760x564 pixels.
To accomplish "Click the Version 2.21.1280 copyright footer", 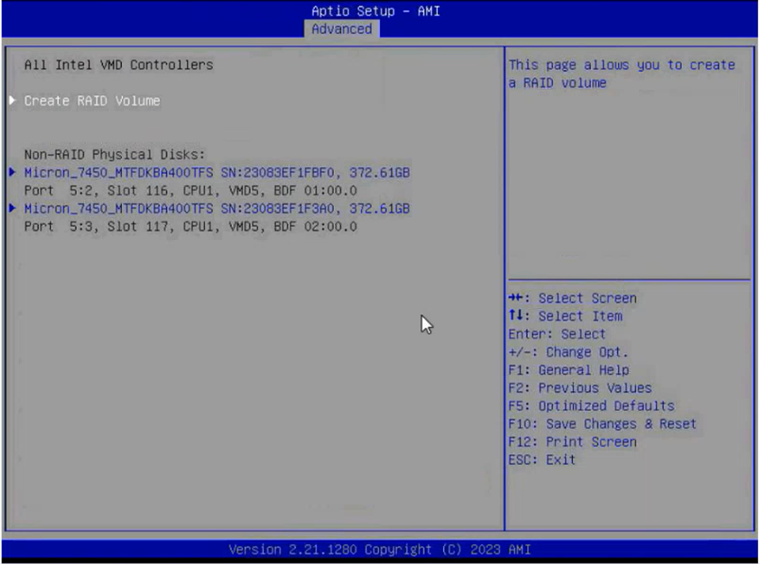I will pyautogui.click(x=380, y=549).
